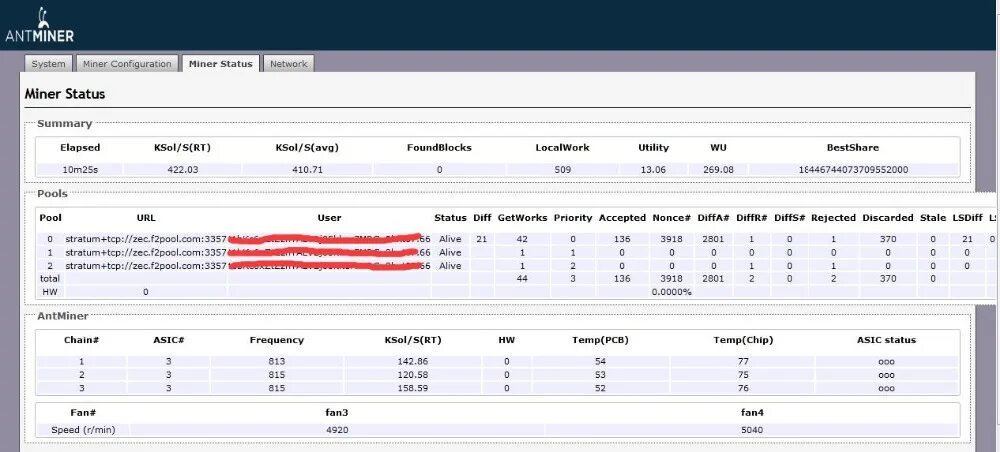Click the Temp(Chip) column header
The image size is (1000, 452).
tap(743, 340)
